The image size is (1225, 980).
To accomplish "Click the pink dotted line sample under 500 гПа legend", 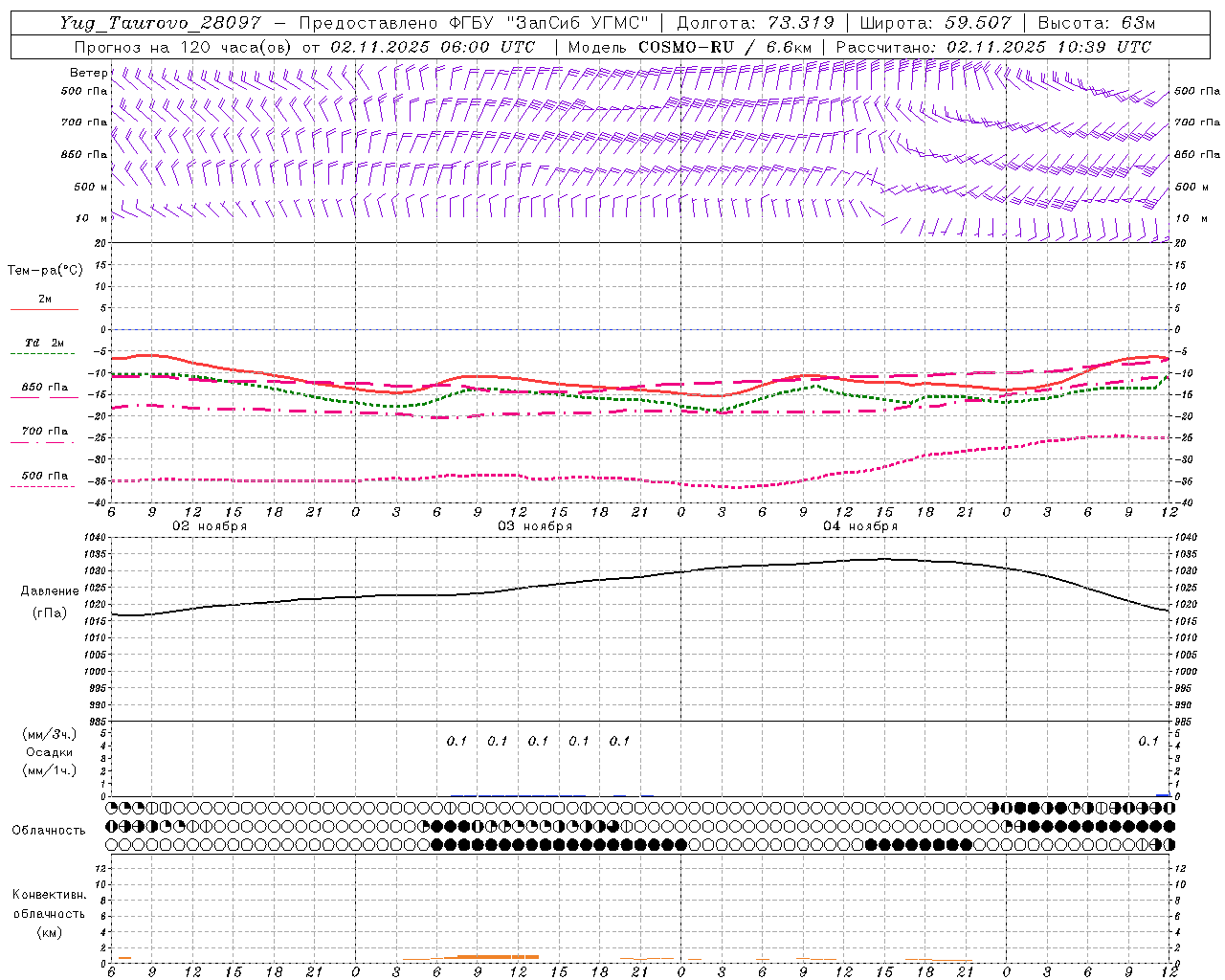I will pos(44,486).
